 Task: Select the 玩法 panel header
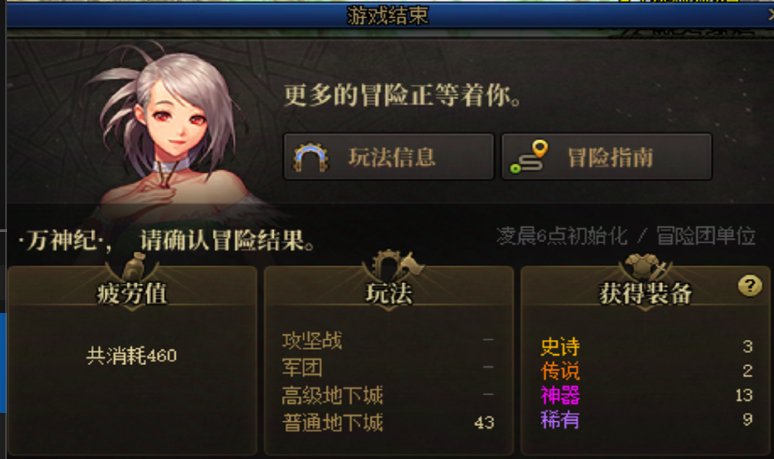[389, 293]
